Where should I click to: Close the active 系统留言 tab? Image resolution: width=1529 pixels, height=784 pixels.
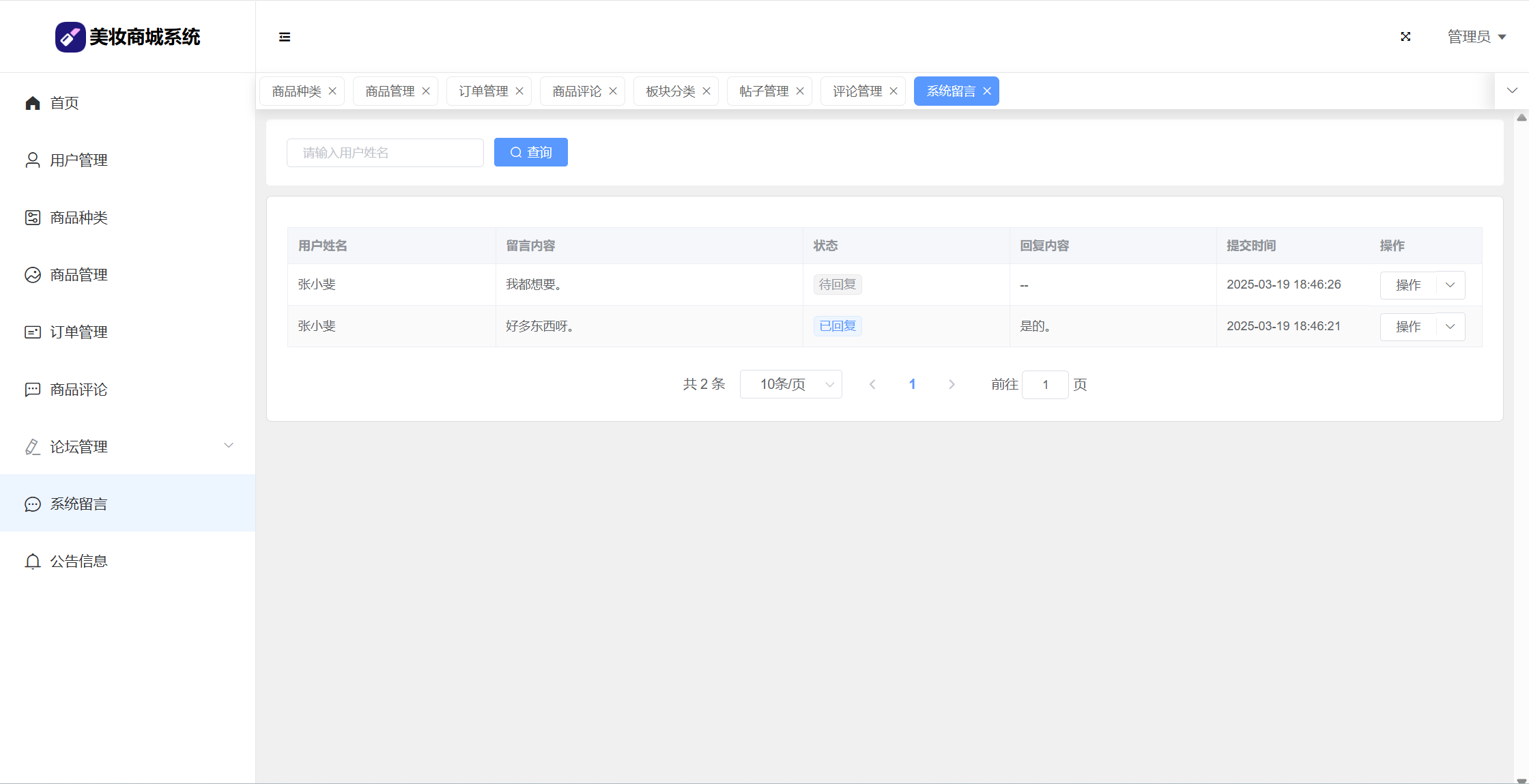tap(987, 91)
